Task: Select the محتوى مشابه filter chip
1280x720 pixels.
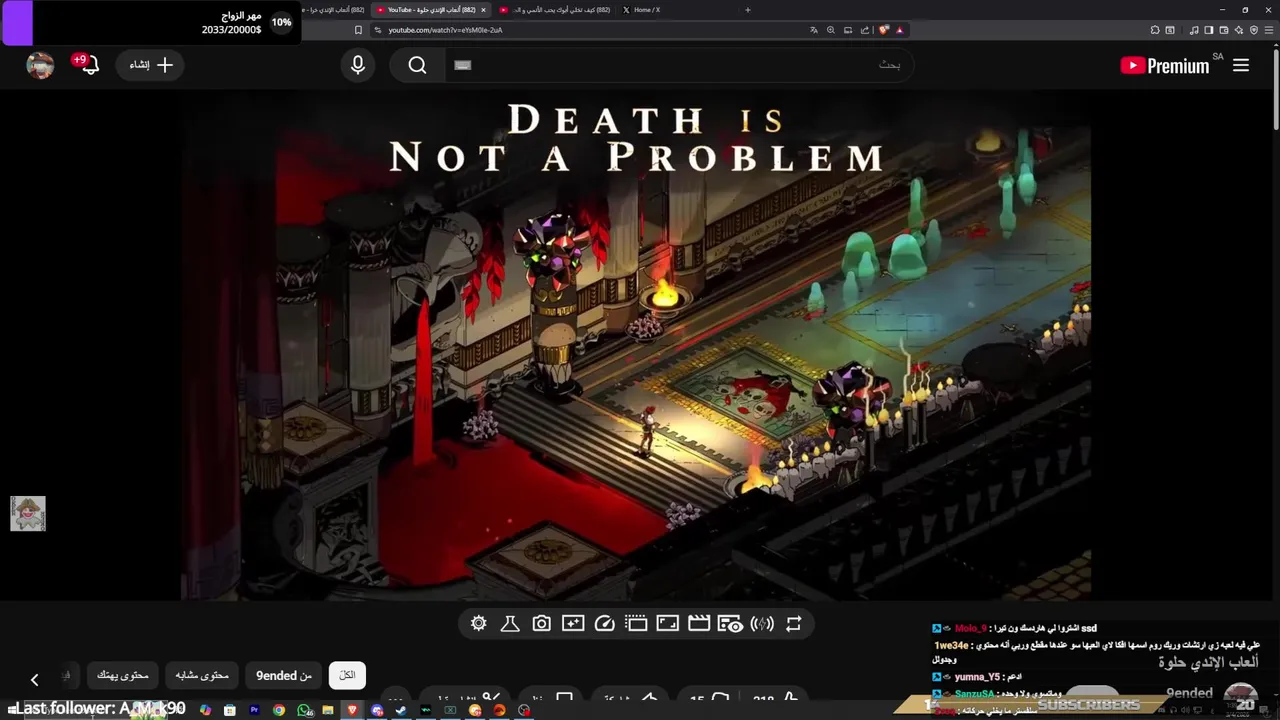Action: [202, 676]
